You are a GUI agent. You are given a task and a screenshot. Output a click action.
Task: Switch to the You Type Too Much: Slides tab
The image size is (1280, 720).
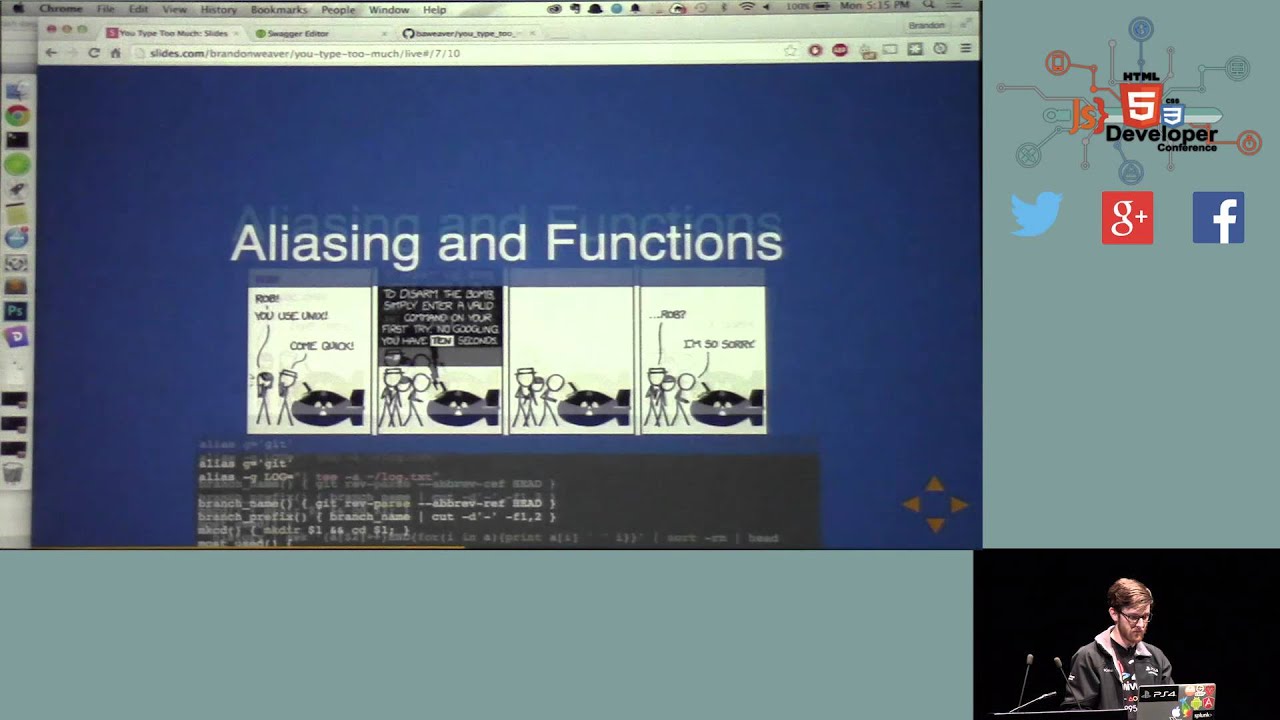(x=168, y=33)
